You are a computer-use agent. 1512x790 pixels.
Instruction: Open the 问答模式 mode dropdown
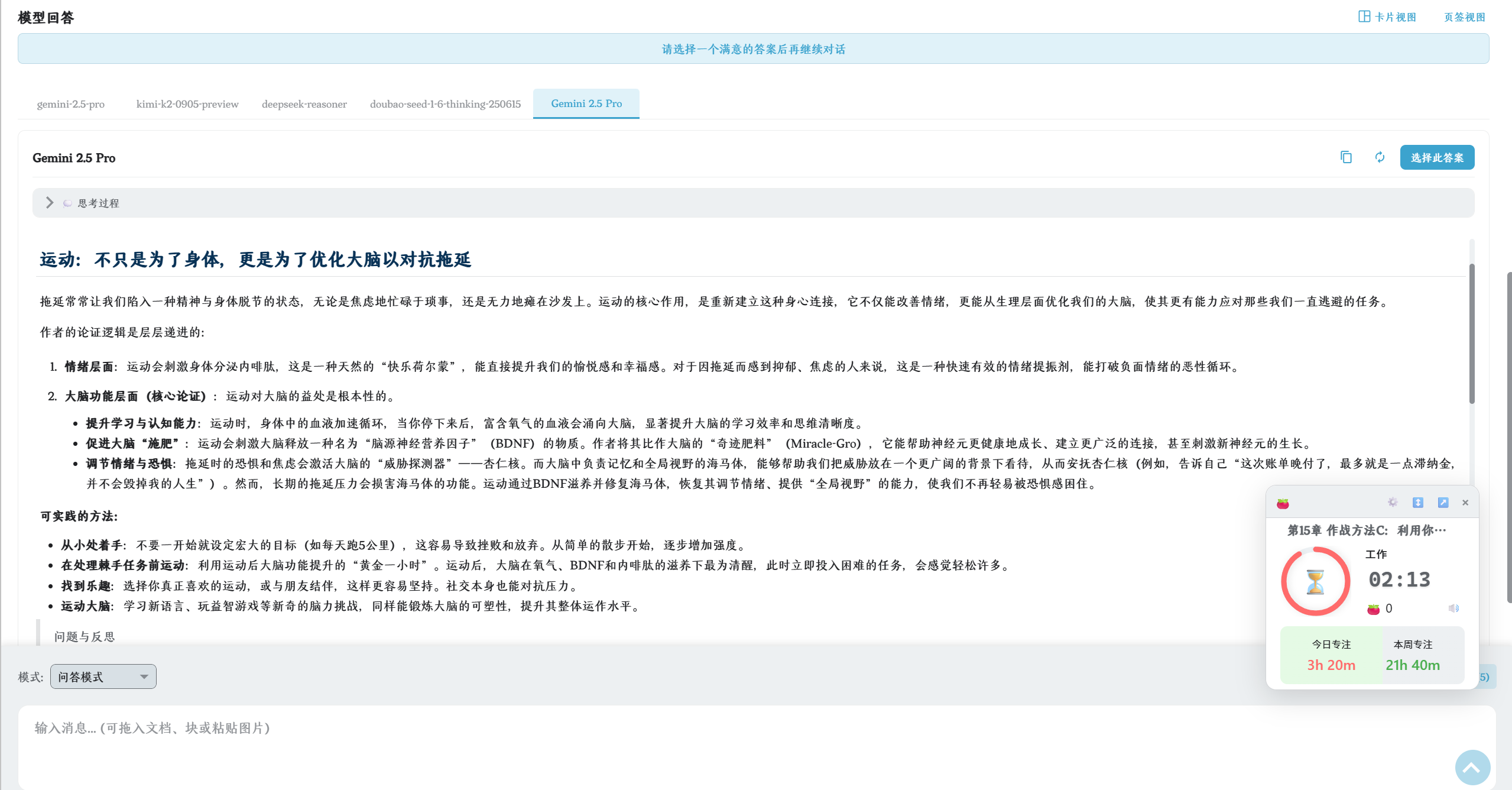point(103,676)
